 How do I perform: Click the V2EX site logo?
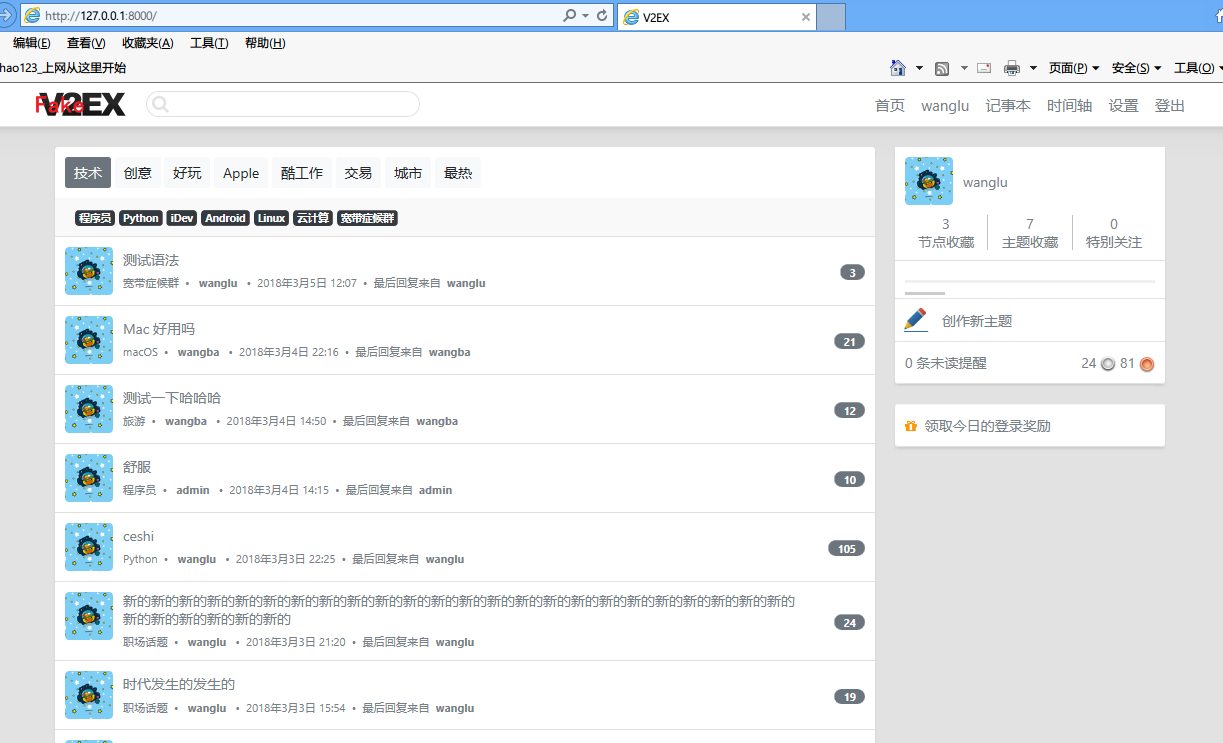tap(81, 104)
